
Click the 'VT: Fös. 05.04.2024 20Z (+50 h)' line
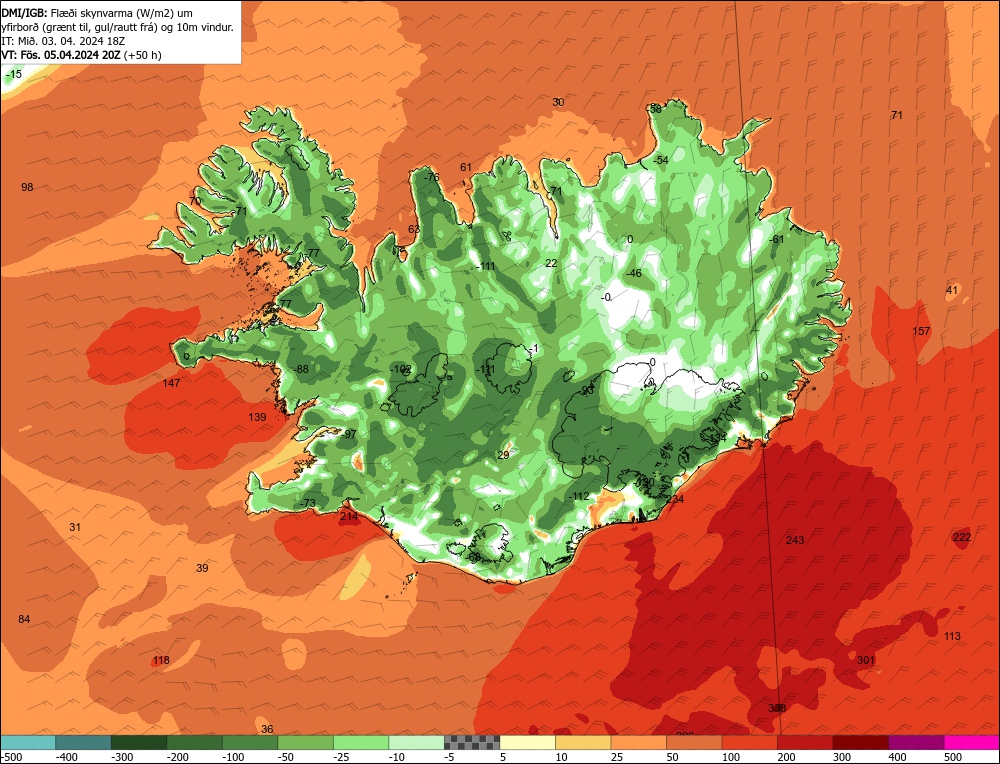point(82,55)
